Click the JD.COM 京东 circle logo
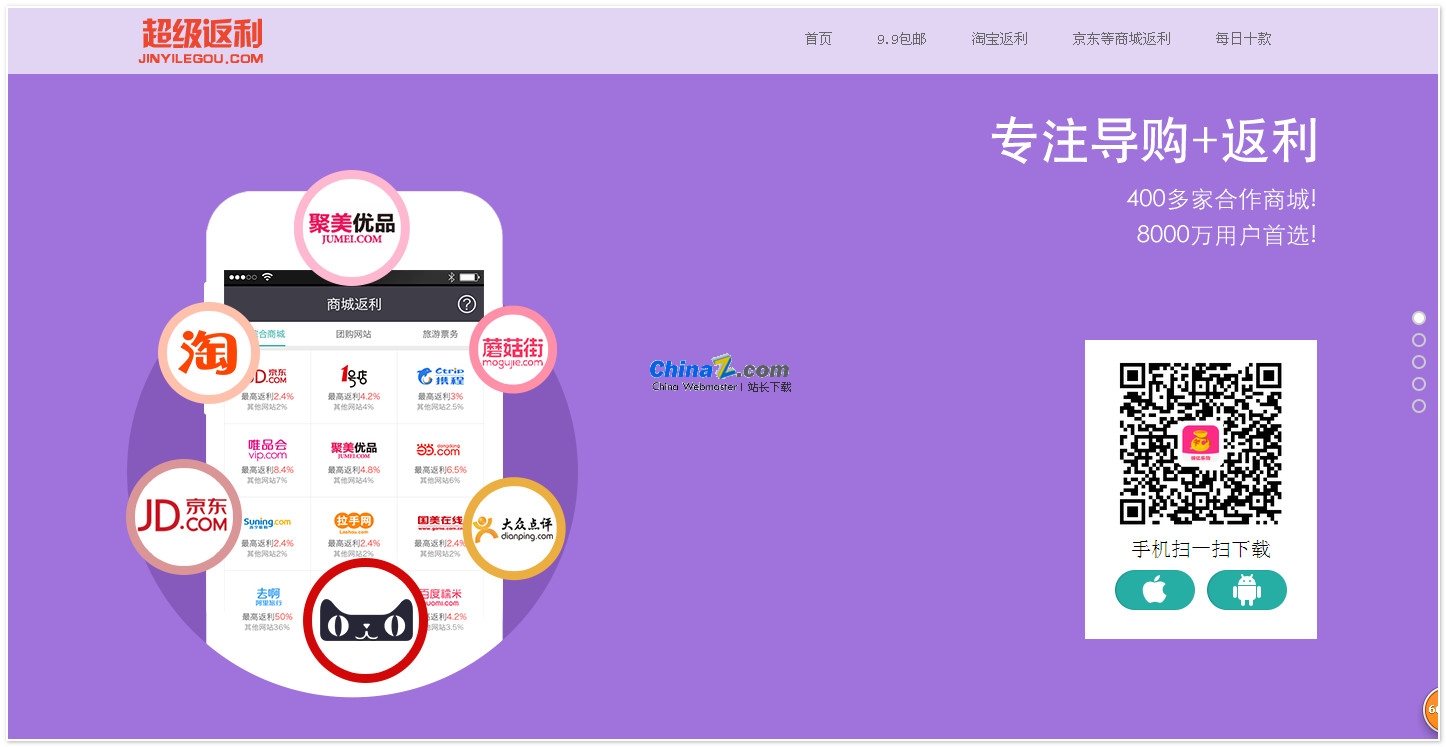Image resolution: width=1446 pixels, height=747 pixels. [184, 517]
